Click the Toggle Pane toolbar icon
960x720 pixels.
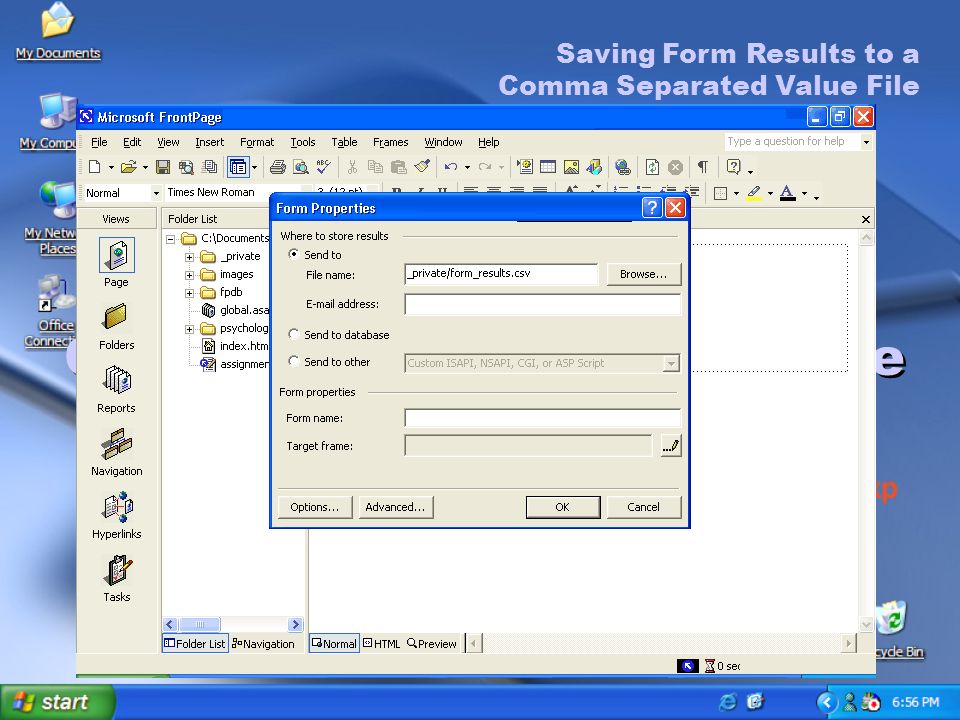pyautogui.click(x=238, y=167)
